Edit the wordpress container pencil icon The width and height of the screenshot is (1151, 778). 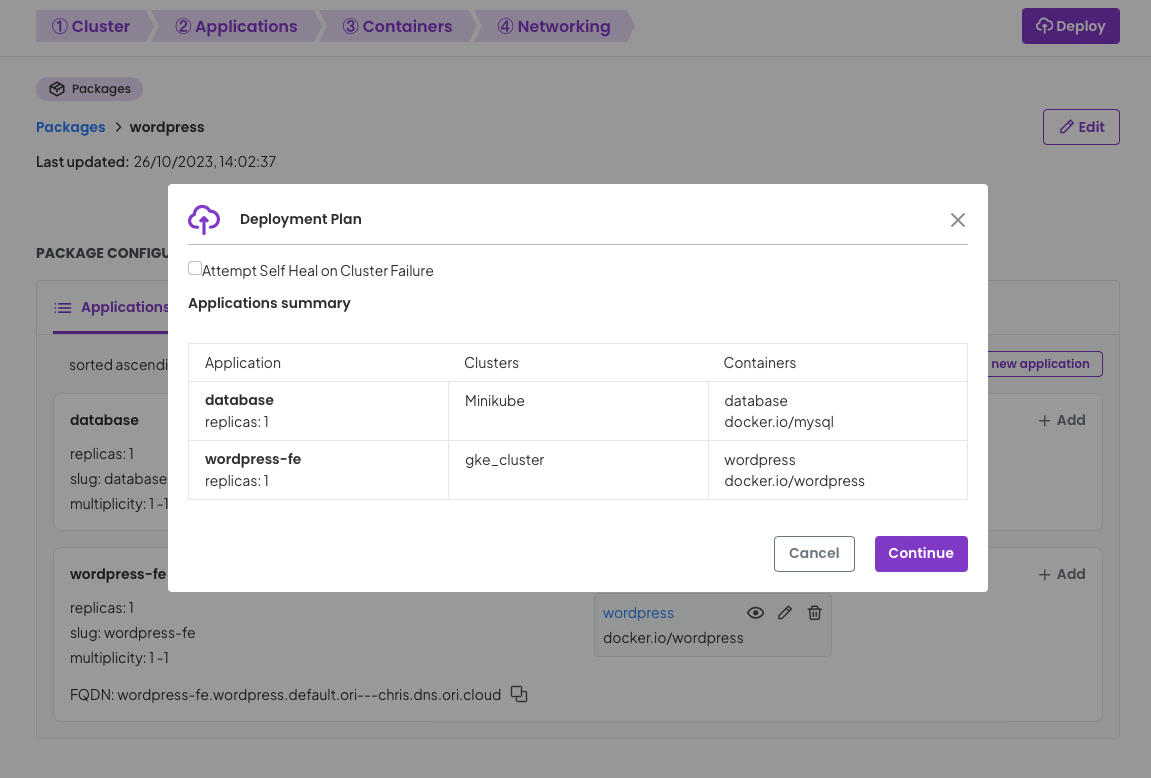click(x=785, y=613)
